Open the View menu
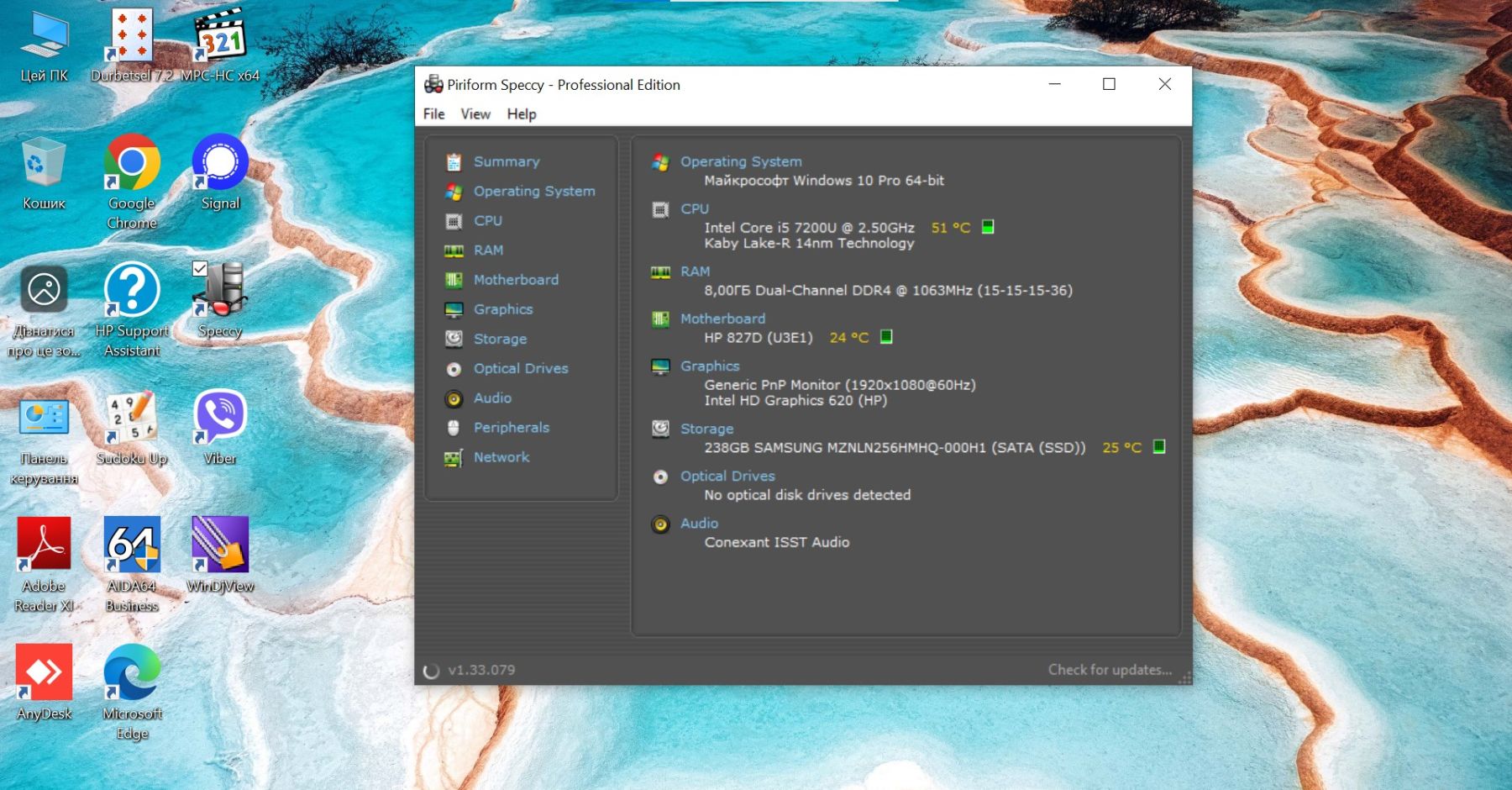 [475, 113]
